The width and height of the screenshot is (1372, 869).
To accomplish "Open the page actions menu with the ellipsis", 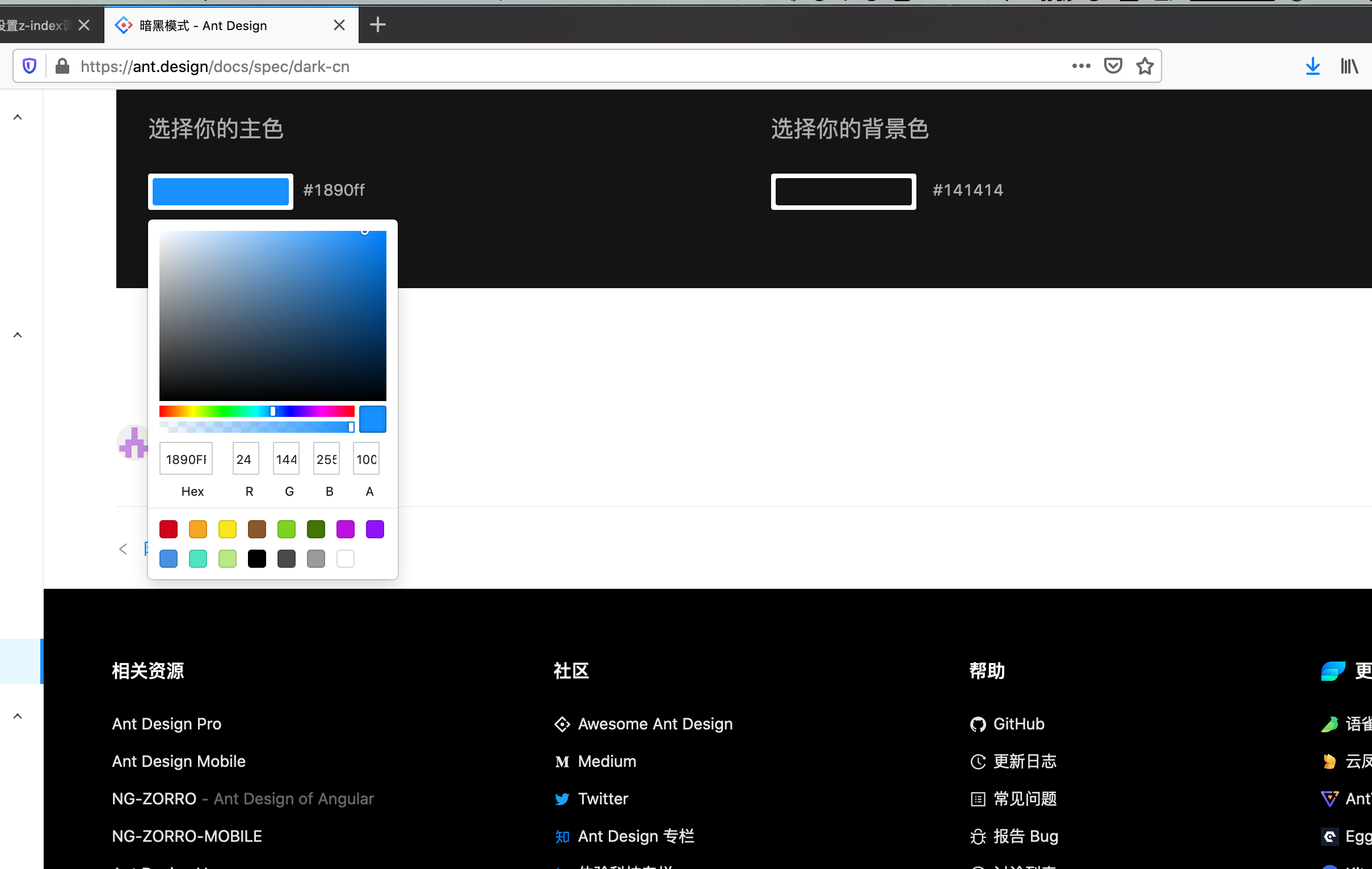I will tap(1081, 66).
